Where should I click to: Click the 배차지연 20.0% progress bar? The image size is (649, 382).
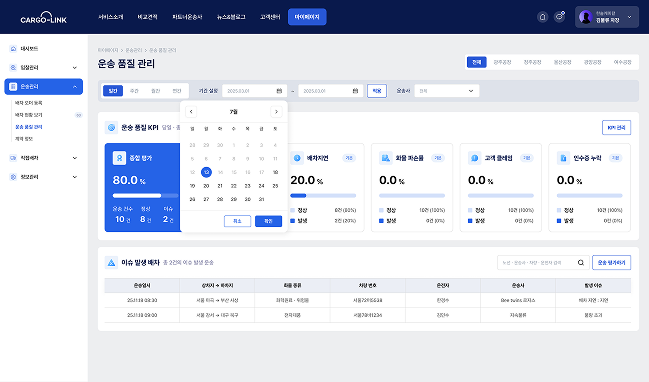point(323,195)
